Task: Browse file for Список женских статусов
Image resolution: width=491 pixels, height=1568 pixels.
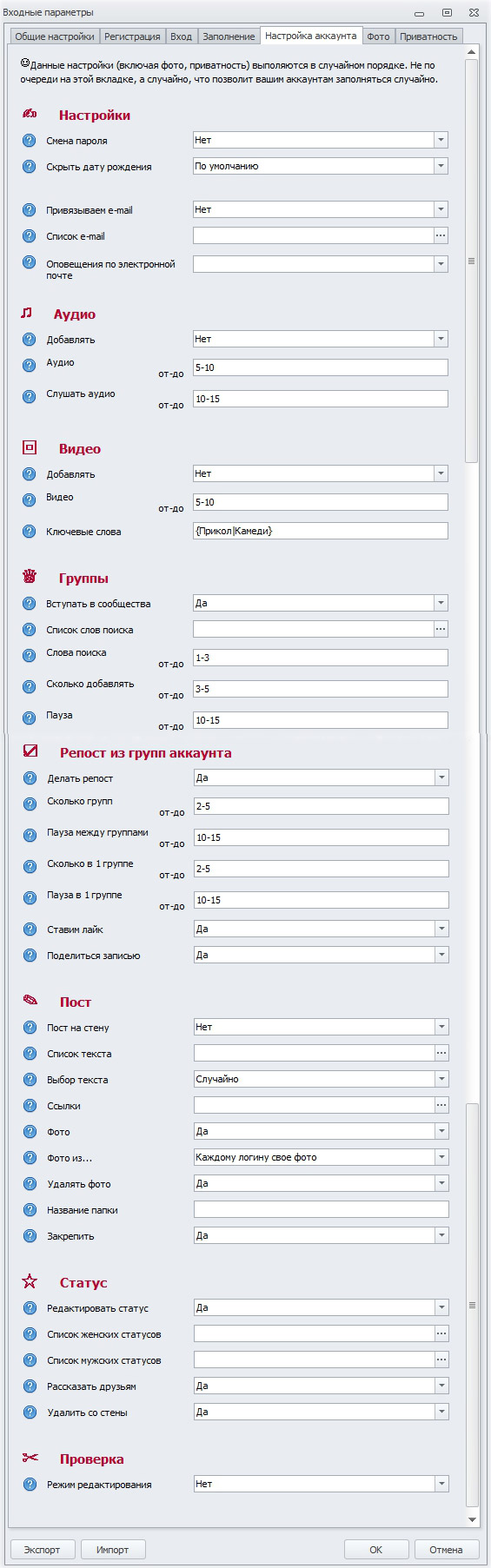Action: click(x=441, y=1333)
